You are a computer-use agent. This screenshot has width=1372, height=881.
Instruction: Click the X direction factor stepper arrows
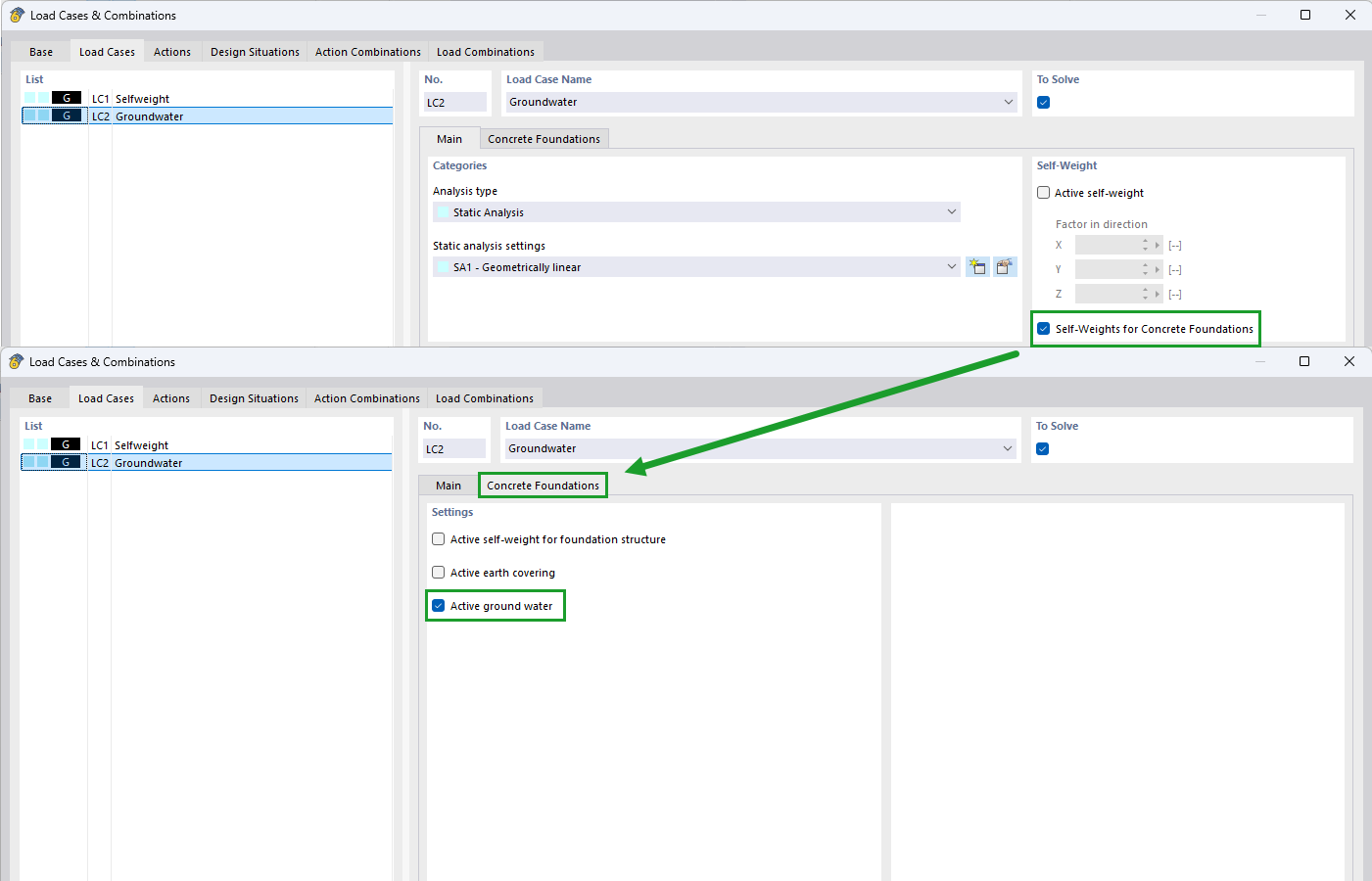click(x=1145, y=245)
